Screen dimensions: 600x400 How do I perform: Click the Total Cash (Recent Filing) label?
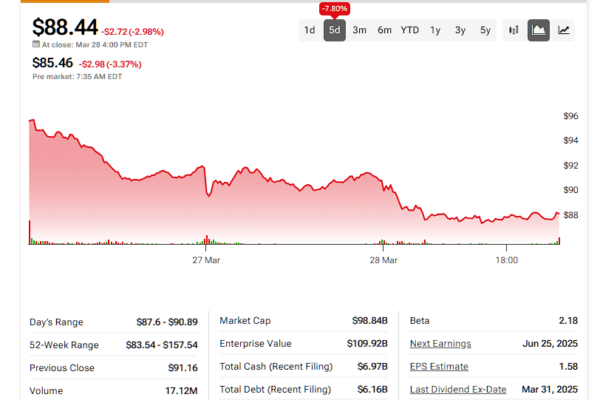pos(276,367)
